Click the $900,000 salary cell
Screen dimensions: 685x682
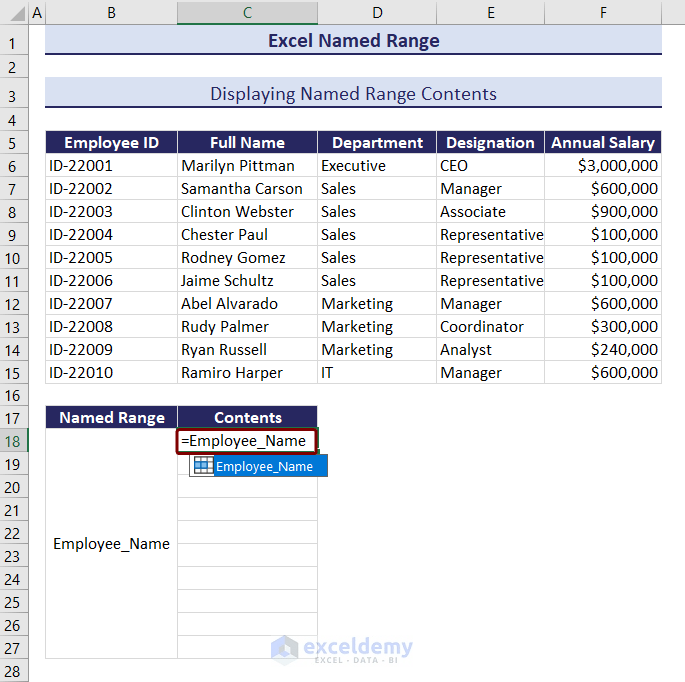coord(603,211)
